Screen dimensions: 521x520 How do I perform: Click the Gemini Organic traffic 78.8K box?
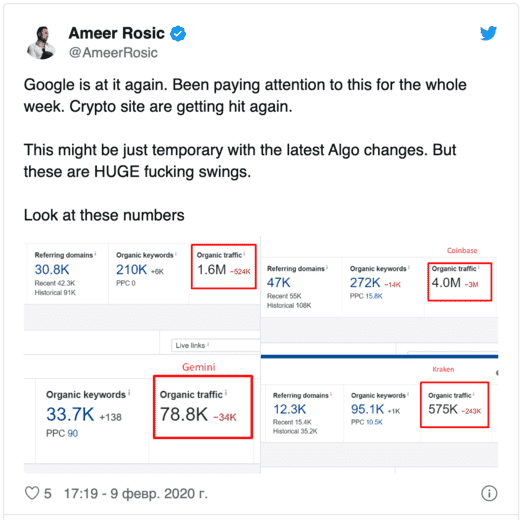[x=203, y=407]
